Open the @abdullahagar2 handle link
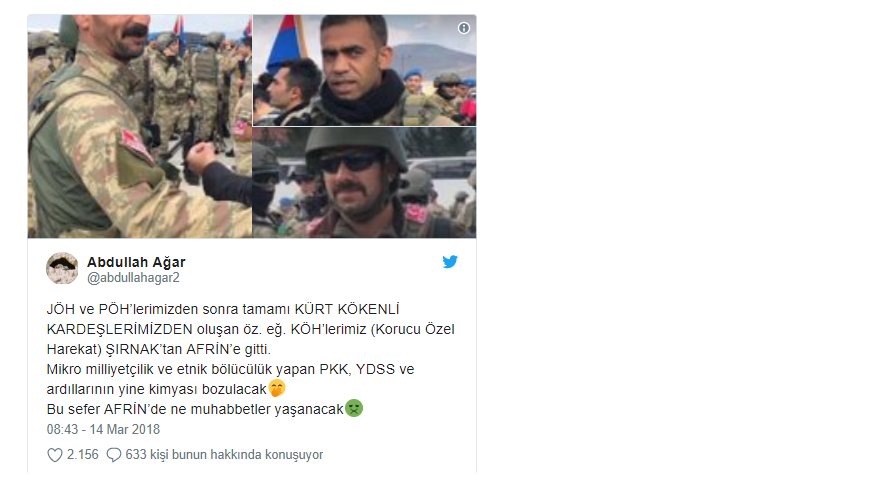880x482 pixels. 133,278
